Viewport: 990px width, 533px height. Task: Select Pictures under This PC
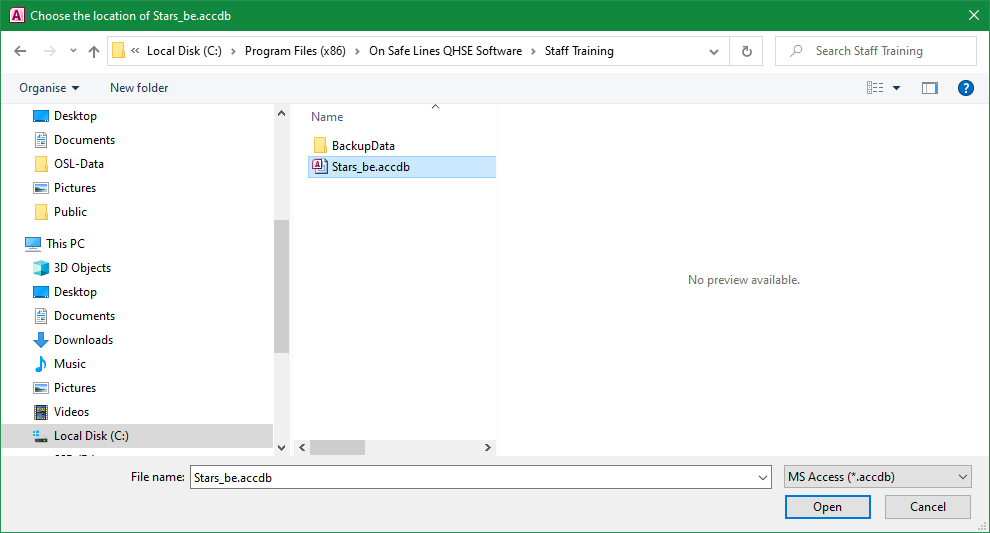tap(75, 388)
